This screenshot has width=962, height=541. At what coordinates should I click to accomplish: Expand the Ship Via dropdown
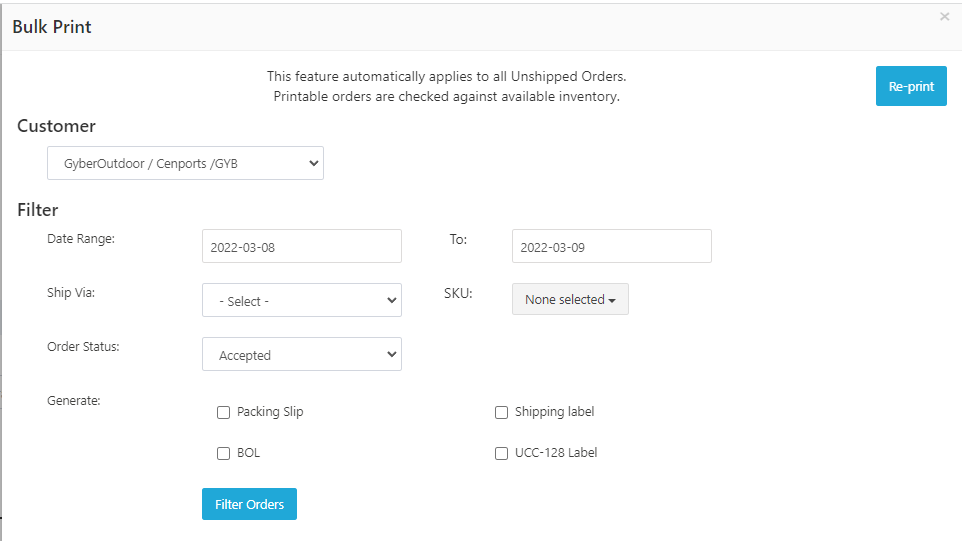[301, 301]
